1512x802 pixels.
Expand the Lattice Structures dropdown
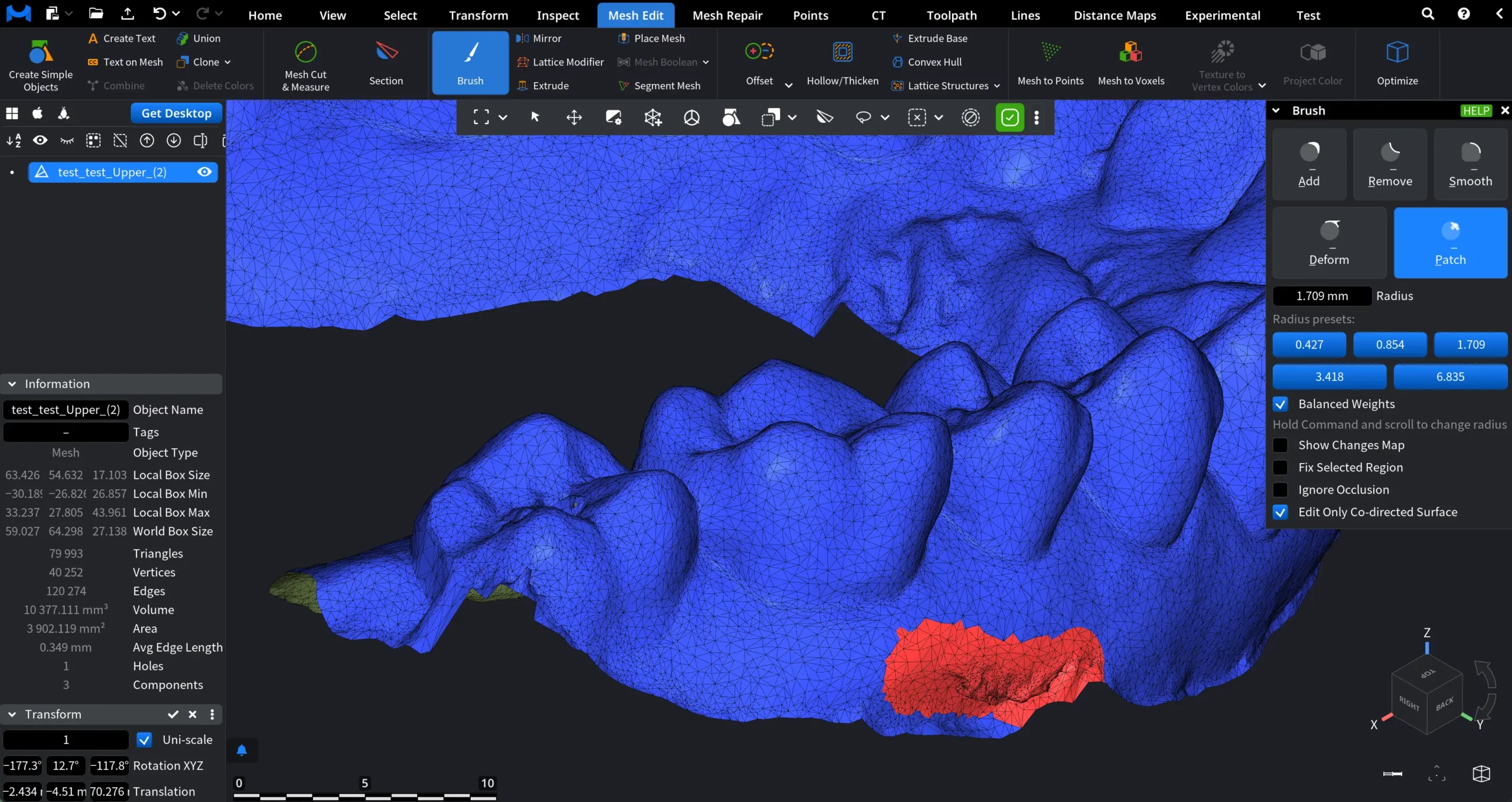(997, 86)
